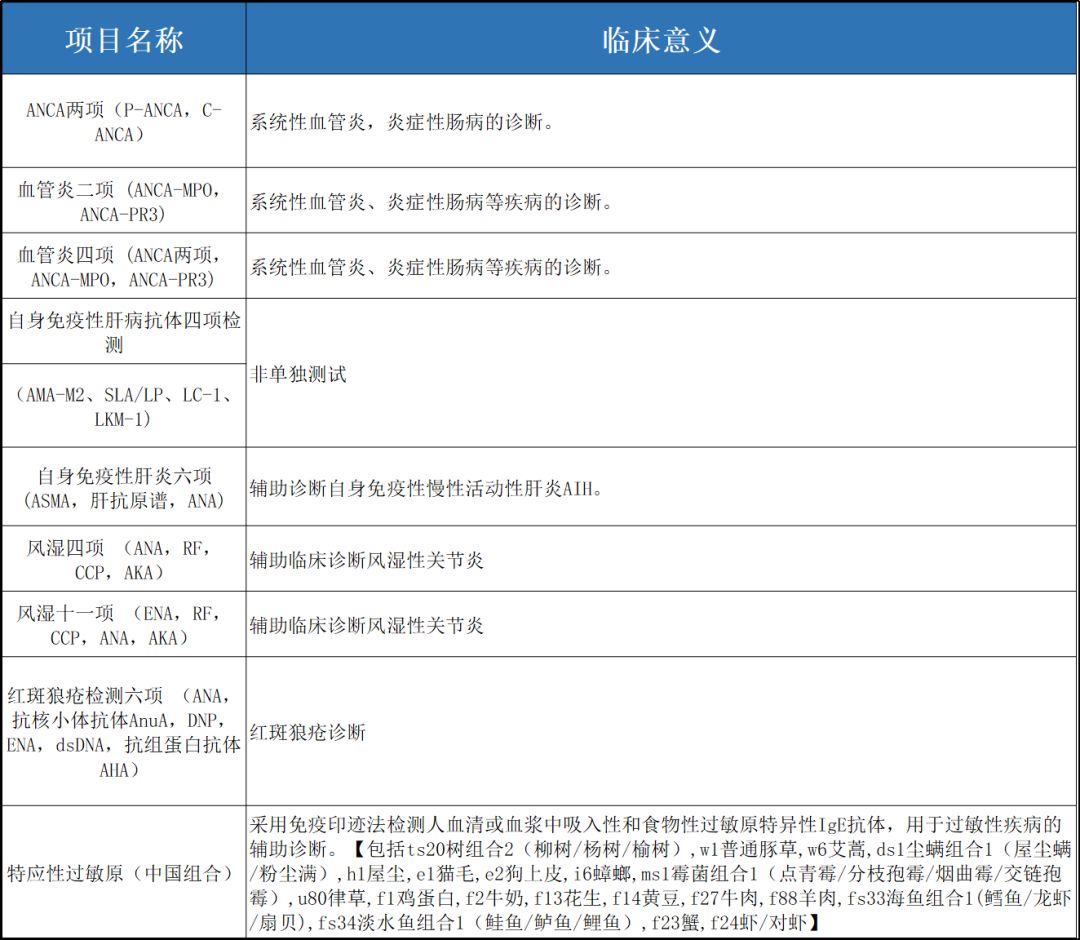Image resolution: width=1080 pixels, height=940 pixels.
Task: Click the 红斑狼疮诊断 cell
Action: (308, 733)
